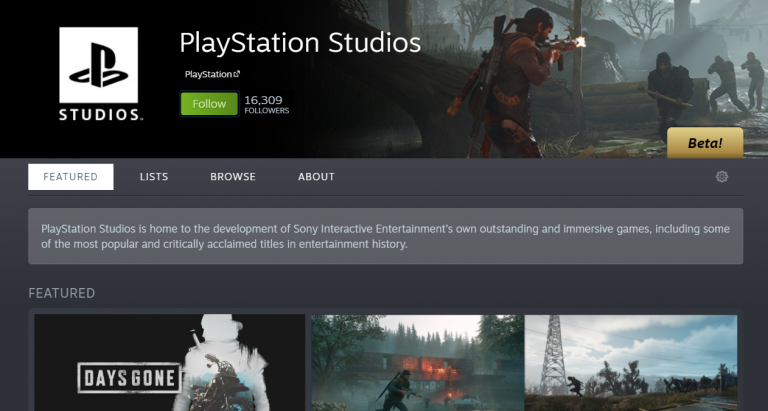Go to the ABOUT tab
Image resolution: width=768 pixels, height=411 pixels.
316,177
